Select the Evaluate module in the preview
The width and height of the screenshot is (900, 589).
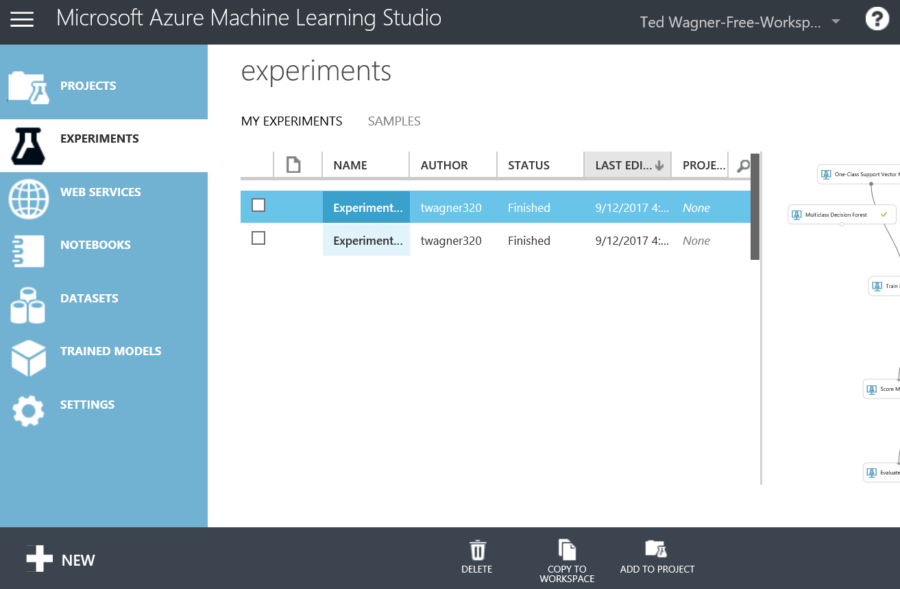(x=882, y=472)
